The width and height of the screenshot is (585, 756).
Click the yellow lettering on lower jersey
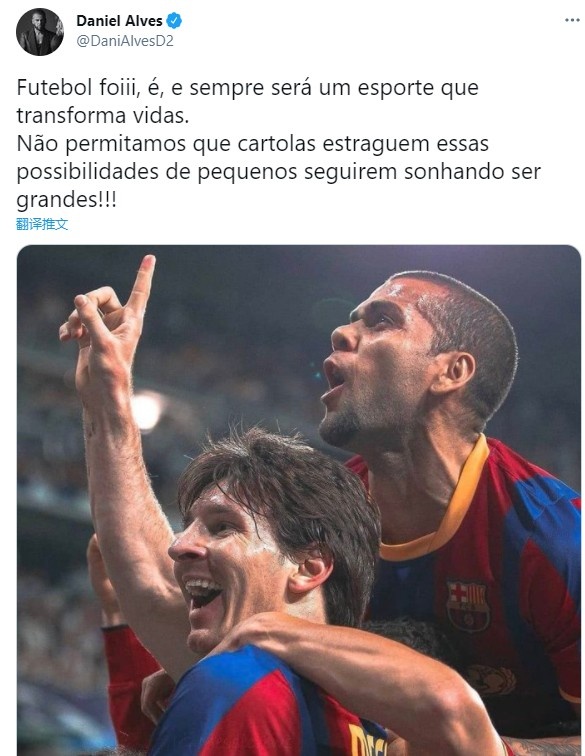click(x=367, y=740)
